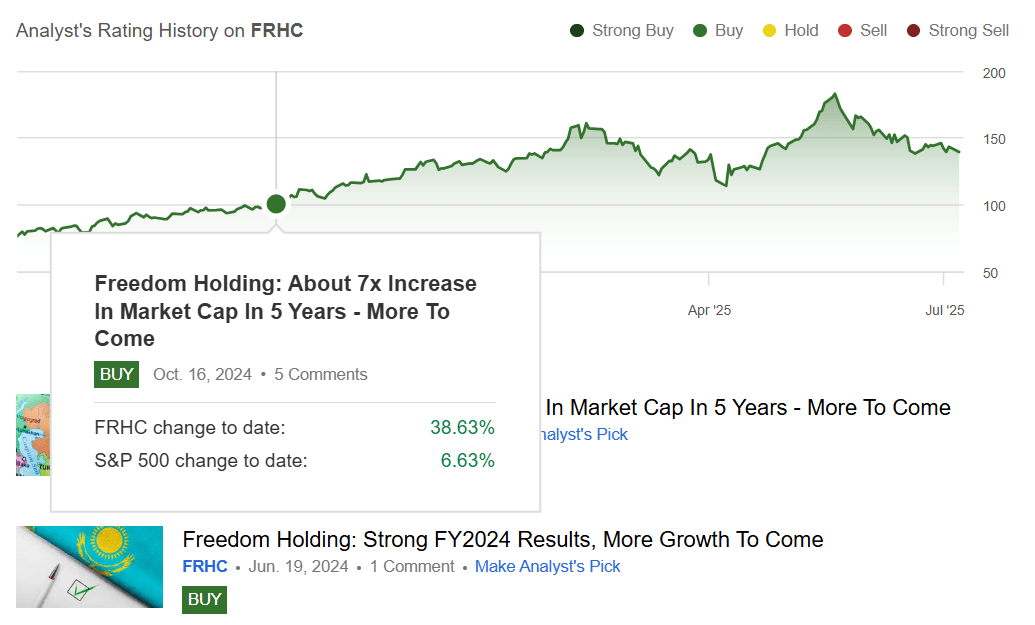Click the green rating marker on chart
Viewport: 1035px width, 625px height.
tap(276, 204)
